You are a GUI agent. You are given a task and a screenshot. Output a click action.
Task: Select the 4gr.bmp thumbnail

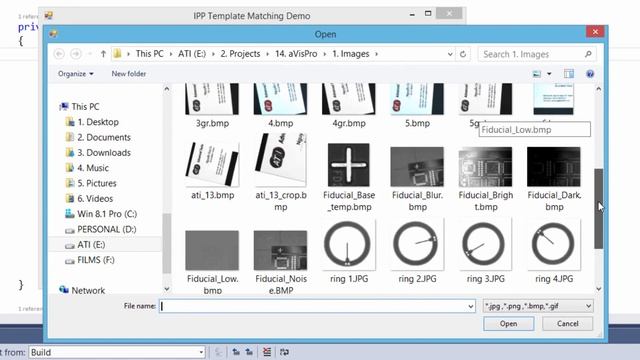pyautogui.click(x=349, y=99)
